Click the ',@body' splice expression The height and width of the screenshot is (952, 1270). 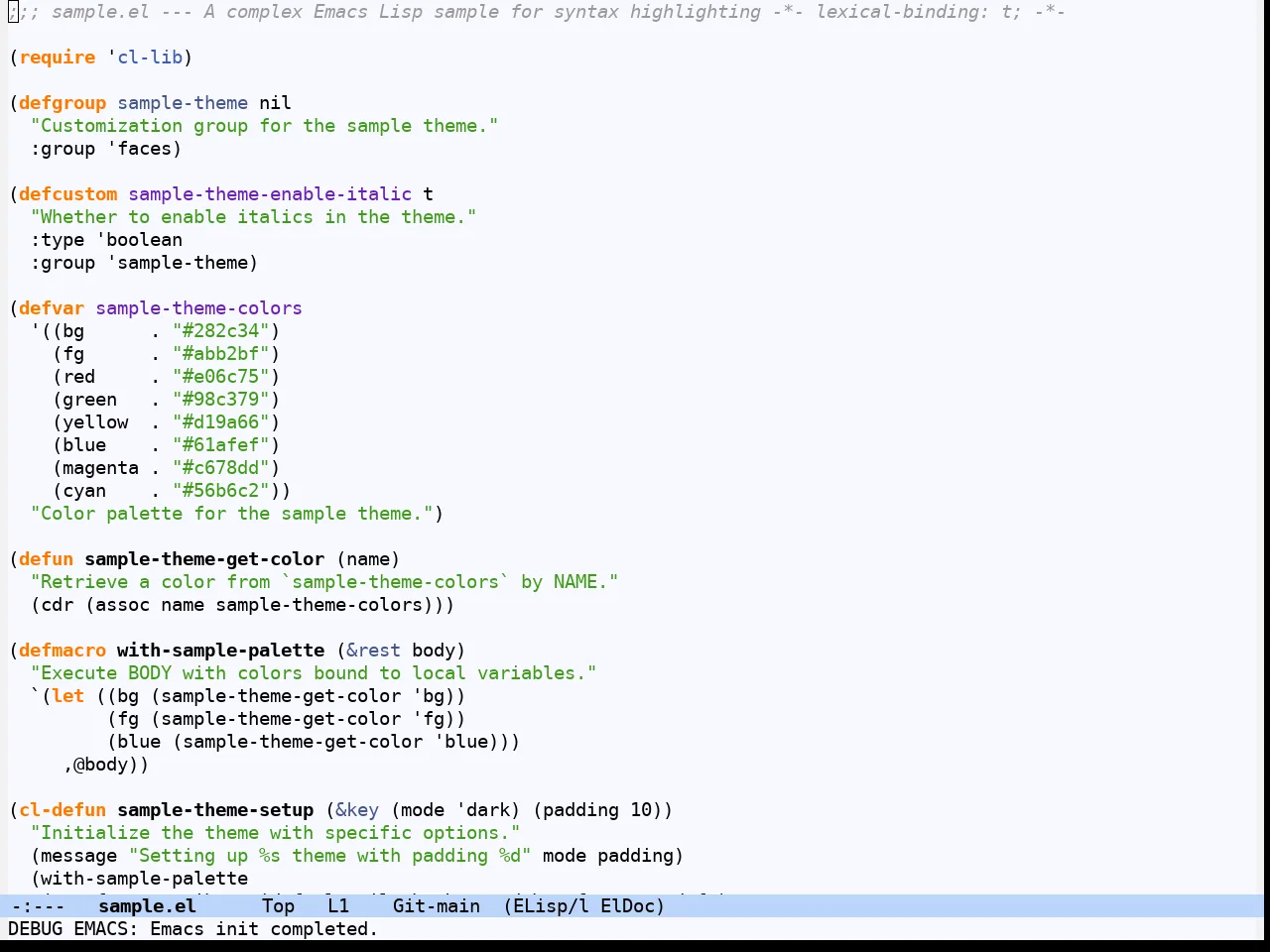(x=100, y=765)
